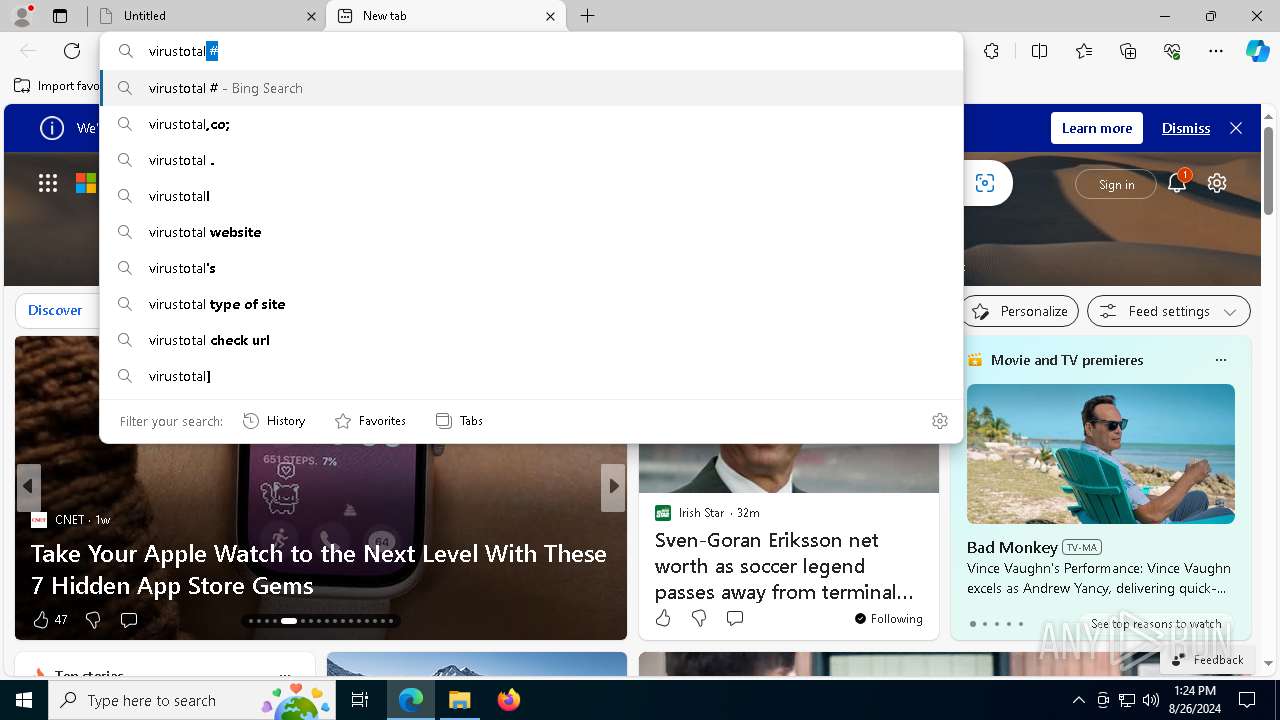This screenshot has height=720, width=1280.
Task: Click the Personalize button
Action: click(x=1020, y=311)
